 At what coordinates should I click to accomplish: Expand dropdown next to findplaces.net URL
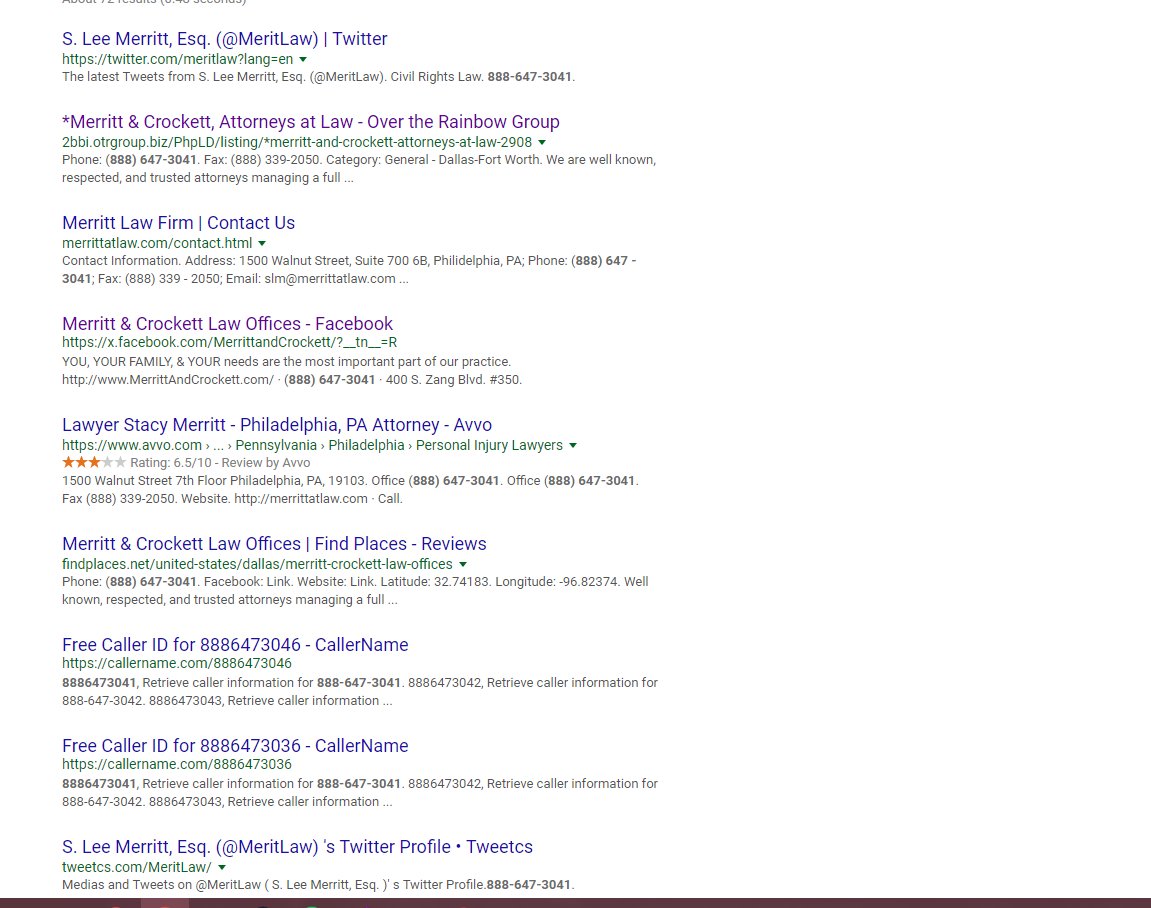(x=463, y=564)
